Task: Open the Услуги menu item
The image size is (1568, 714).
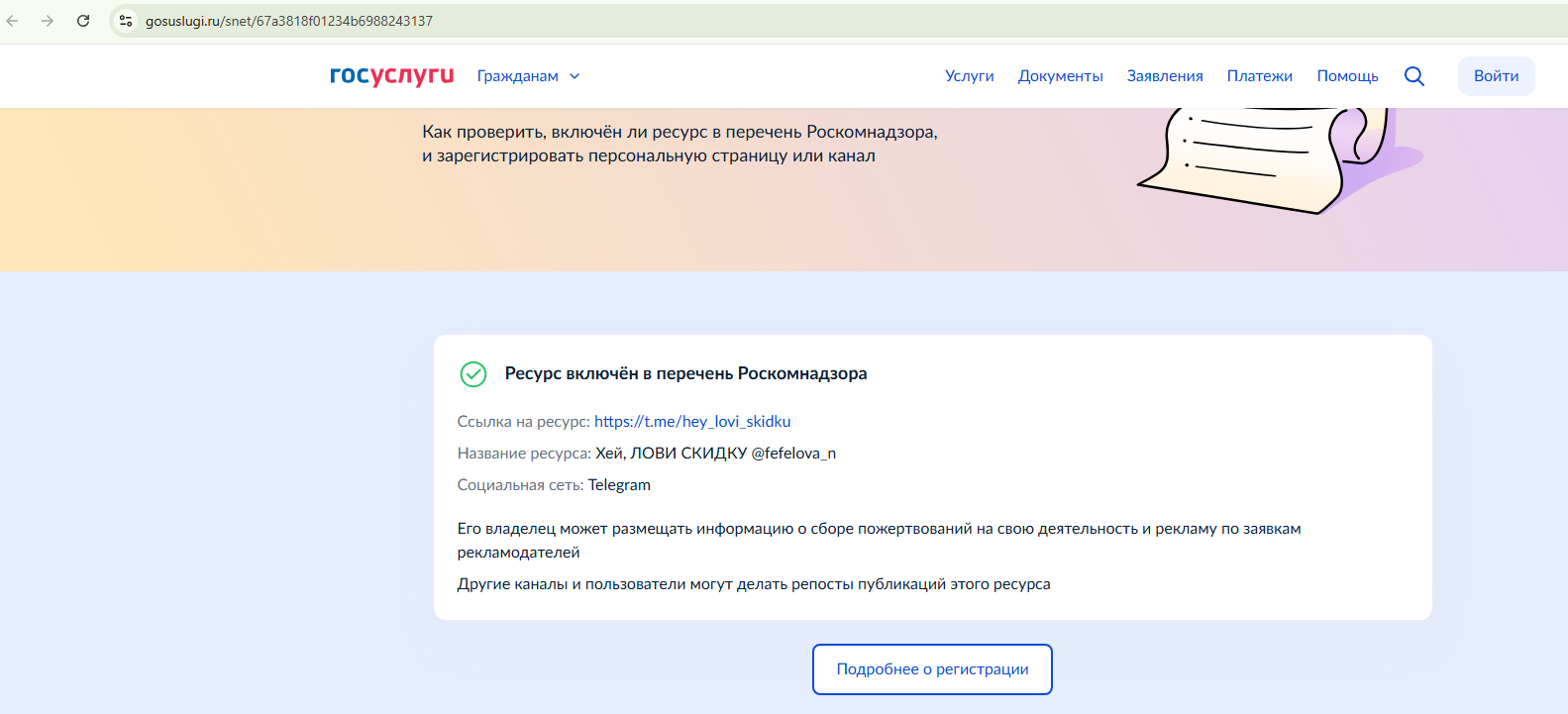Action: point(969,76)
